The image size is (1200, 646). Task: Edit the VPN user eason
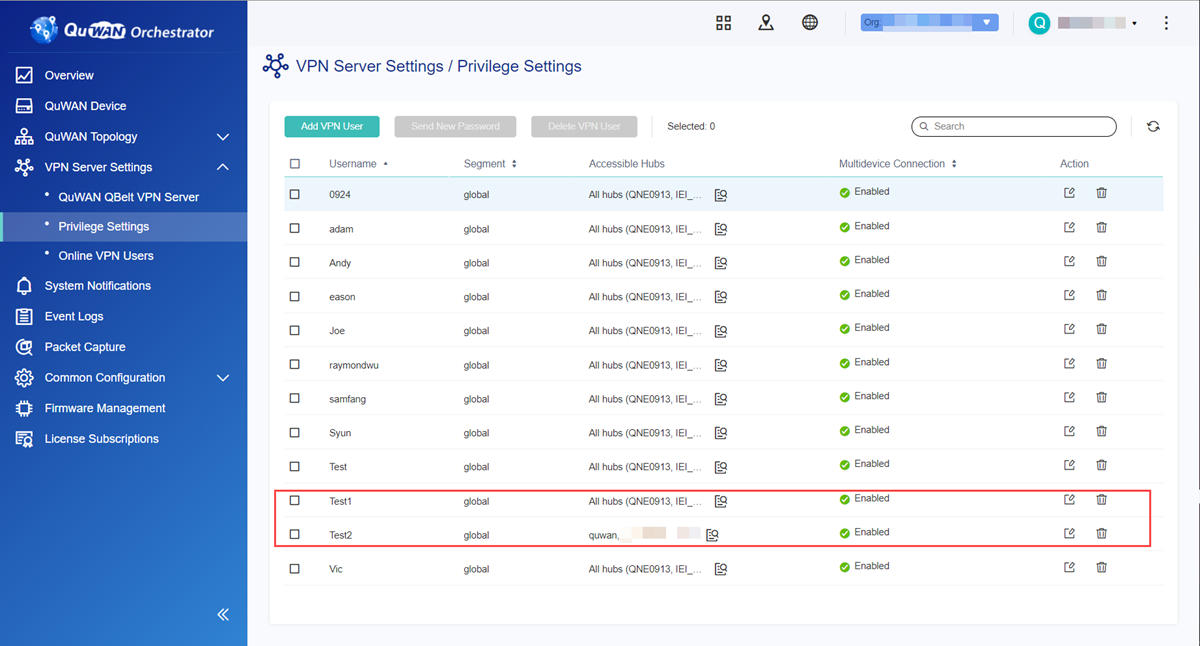pos(1069,295)
